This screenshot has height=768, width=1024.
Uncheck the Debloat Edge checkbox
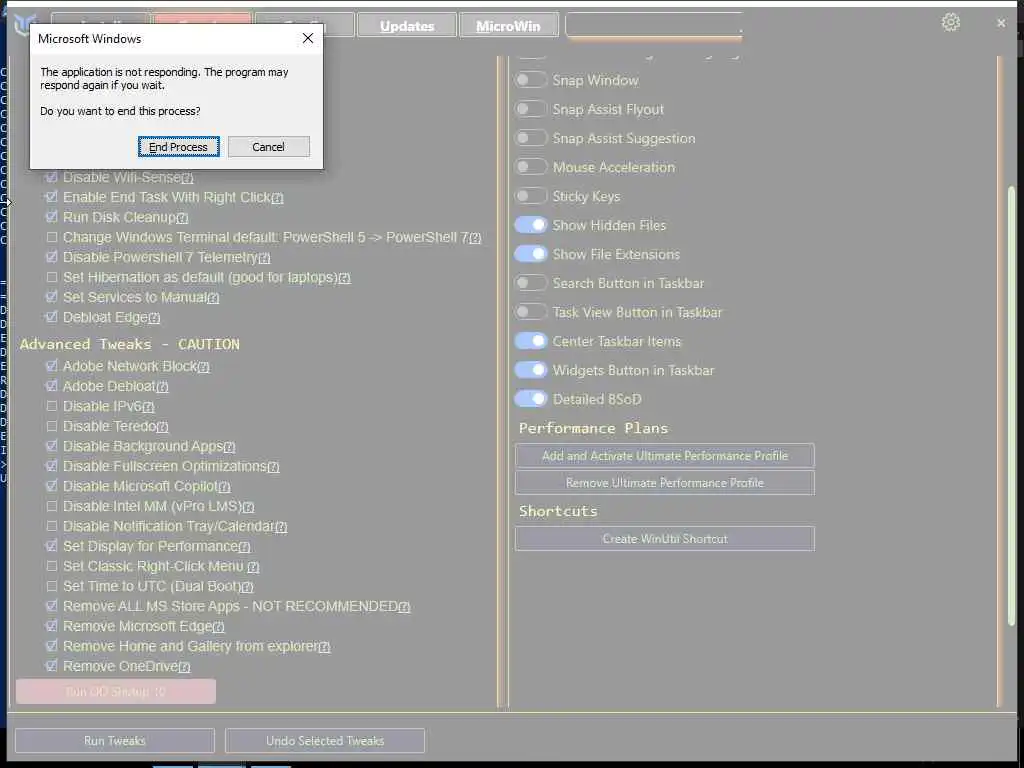pyautogui.click(x=52, y=317)
